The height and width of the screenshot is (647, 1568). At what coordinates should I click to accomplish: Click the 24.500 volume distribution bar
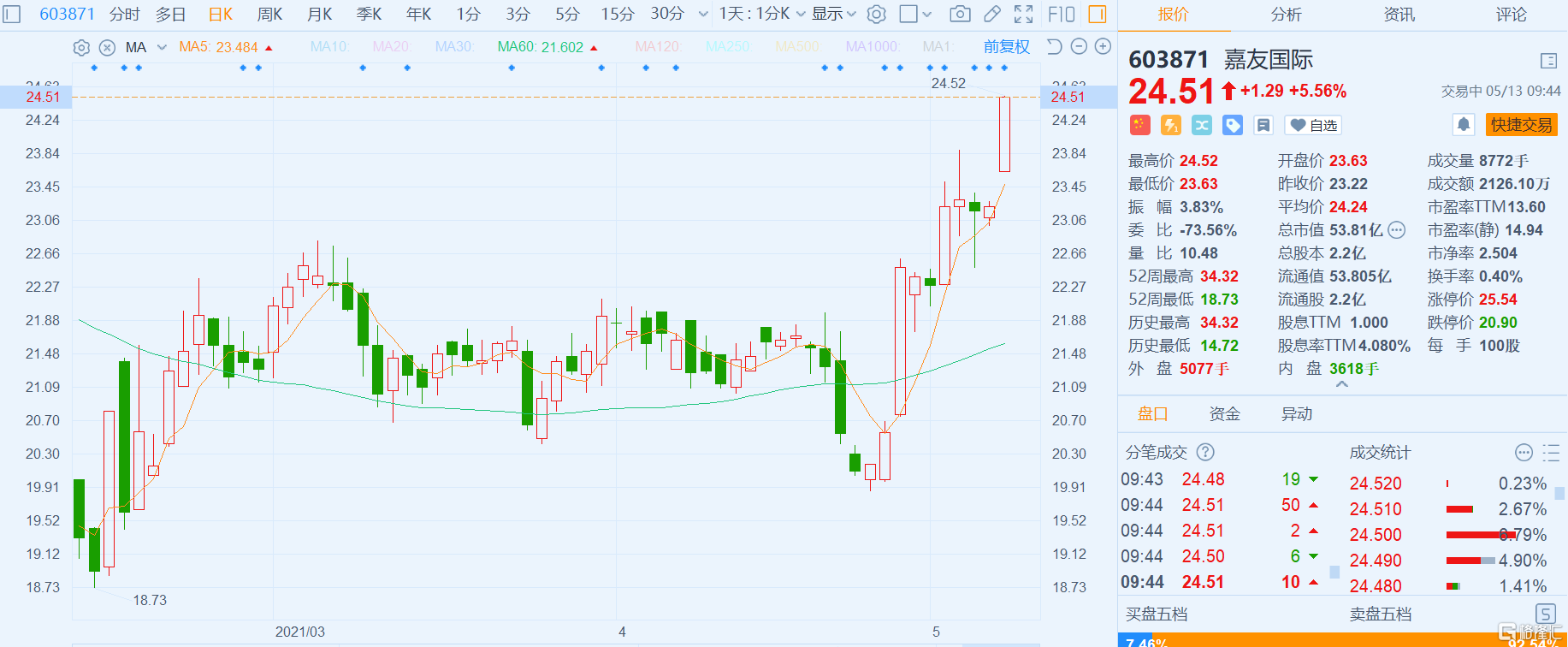point(1481,535)
